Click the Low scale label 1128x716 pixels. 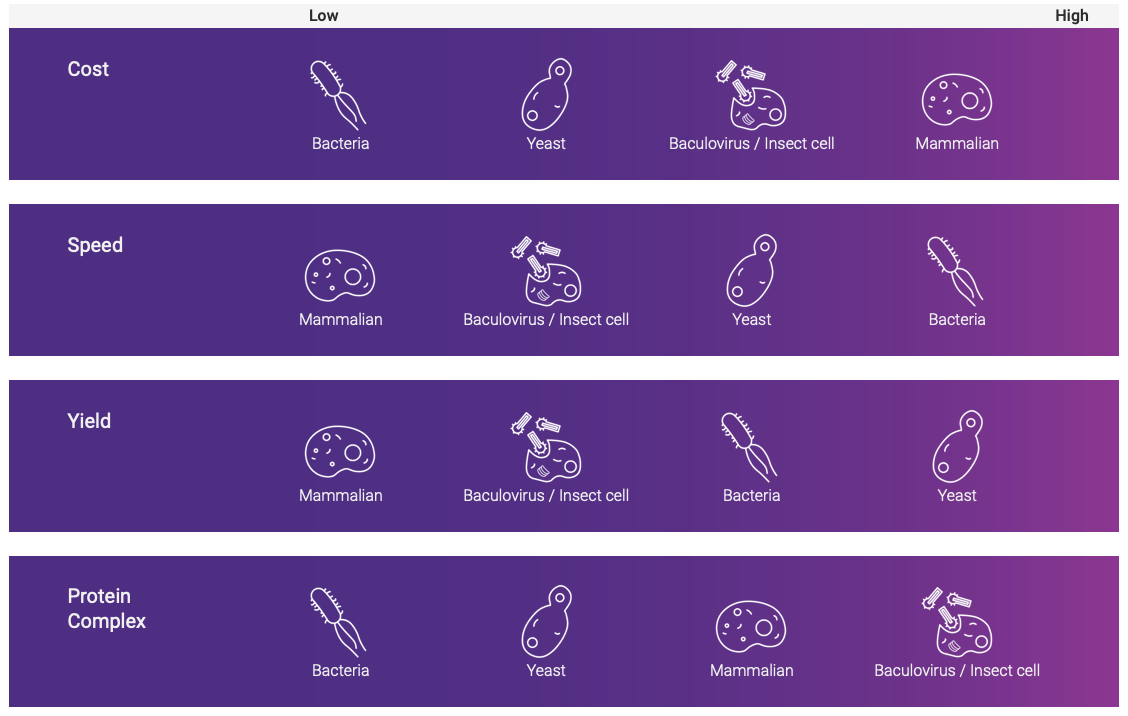[x=323, y=15]
